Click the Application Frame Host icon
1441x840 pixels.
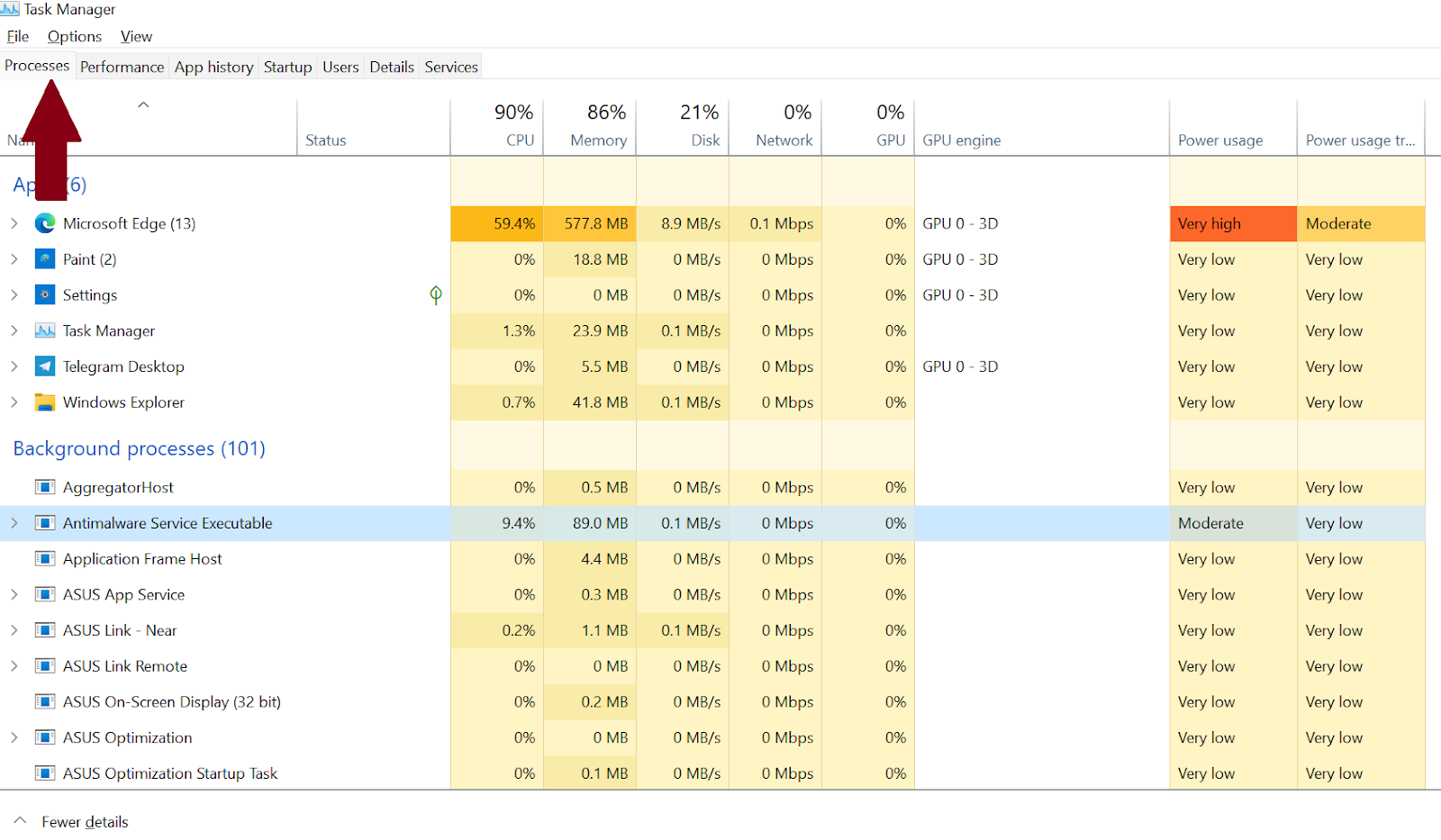(x=45, y=559)
